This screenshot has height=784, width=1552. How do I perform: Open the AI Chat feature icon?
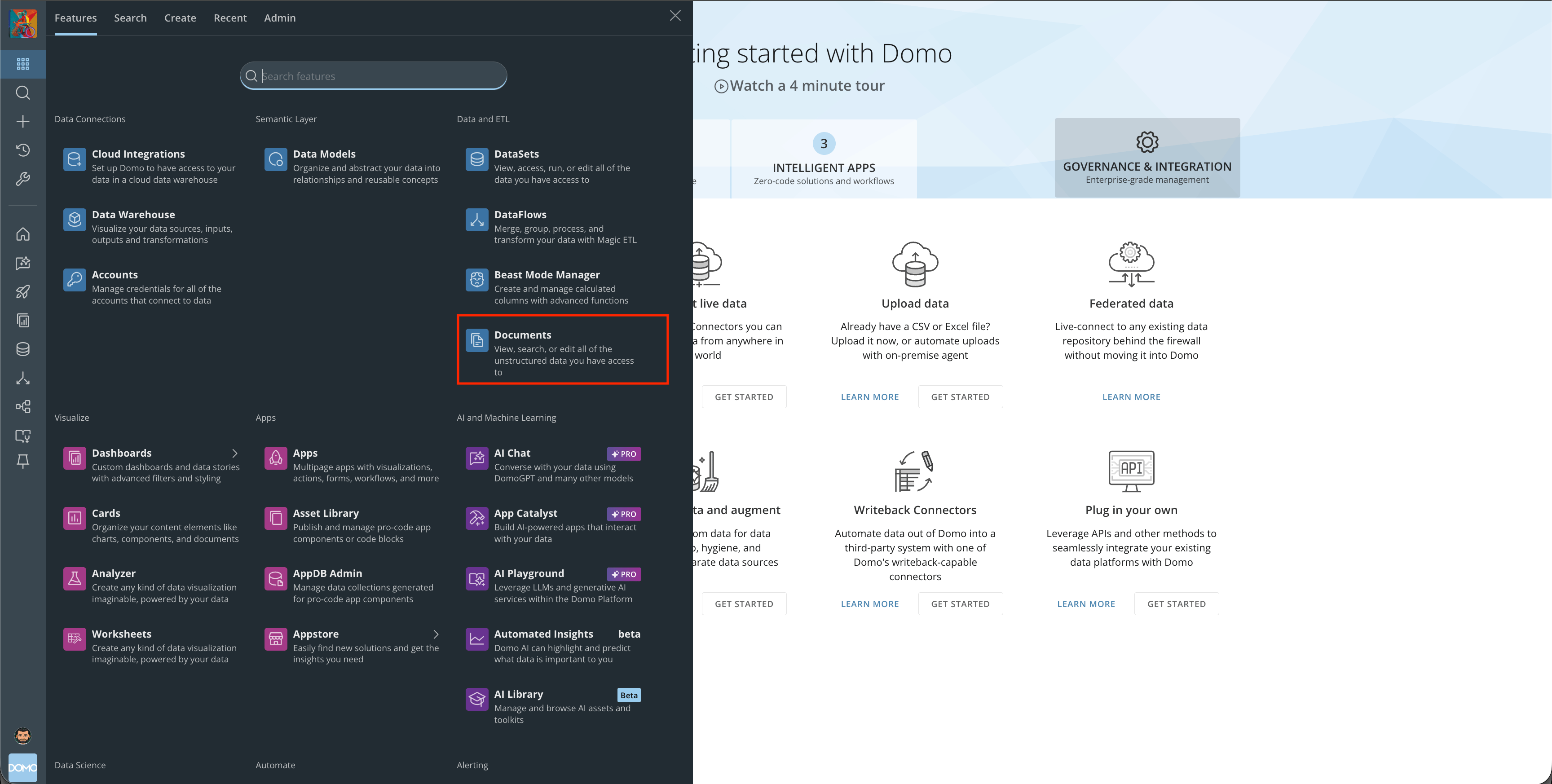[x=477, y=458]
